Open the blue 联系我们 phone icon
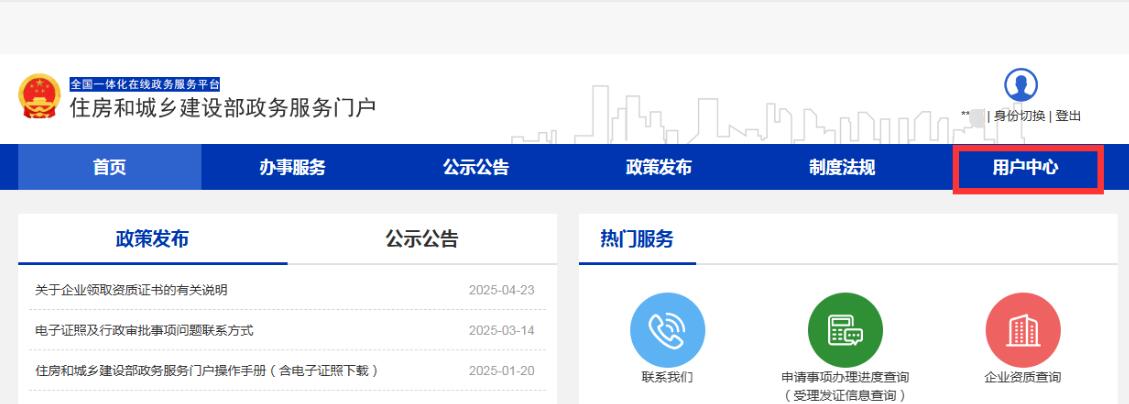 [x=667, y=330]
